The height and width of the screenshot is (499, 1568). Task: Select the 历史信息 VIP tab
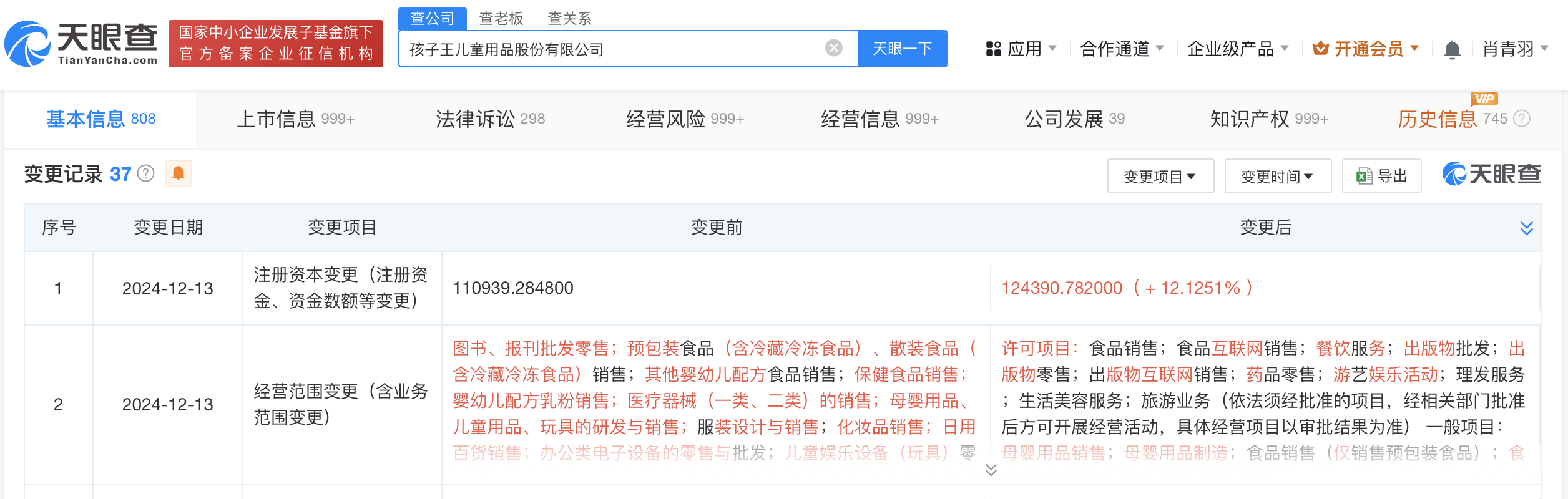[x=1453, y=119]
